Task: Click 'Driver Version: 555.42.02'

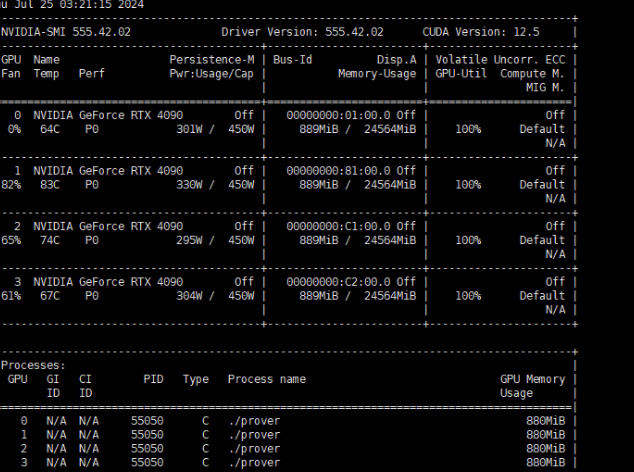Action: point(302,32)
